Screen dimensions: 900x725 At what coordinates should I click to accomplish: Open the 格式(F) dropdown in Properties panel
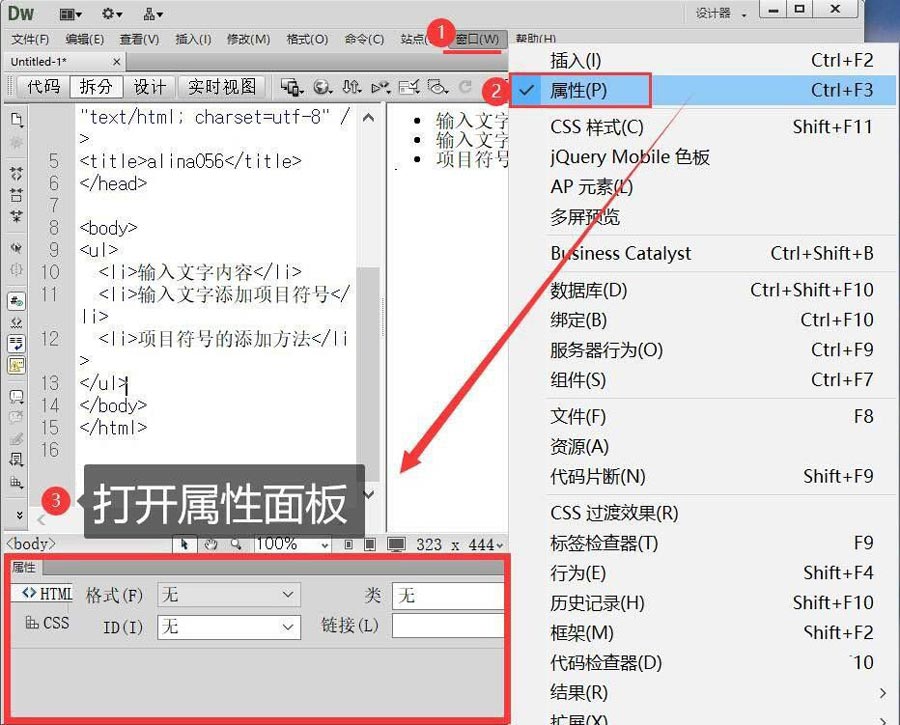[228, 594]
